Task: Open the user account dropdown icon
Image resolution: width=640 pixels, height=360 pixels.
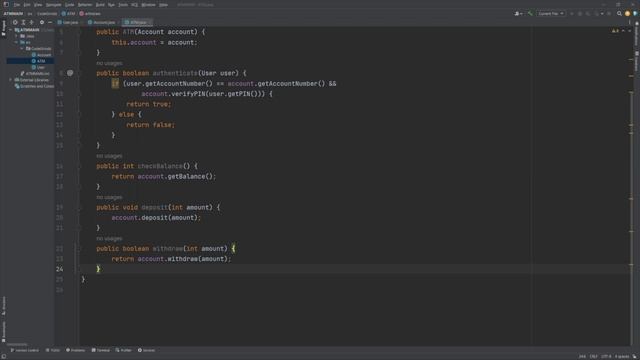Action: [518, 13]
